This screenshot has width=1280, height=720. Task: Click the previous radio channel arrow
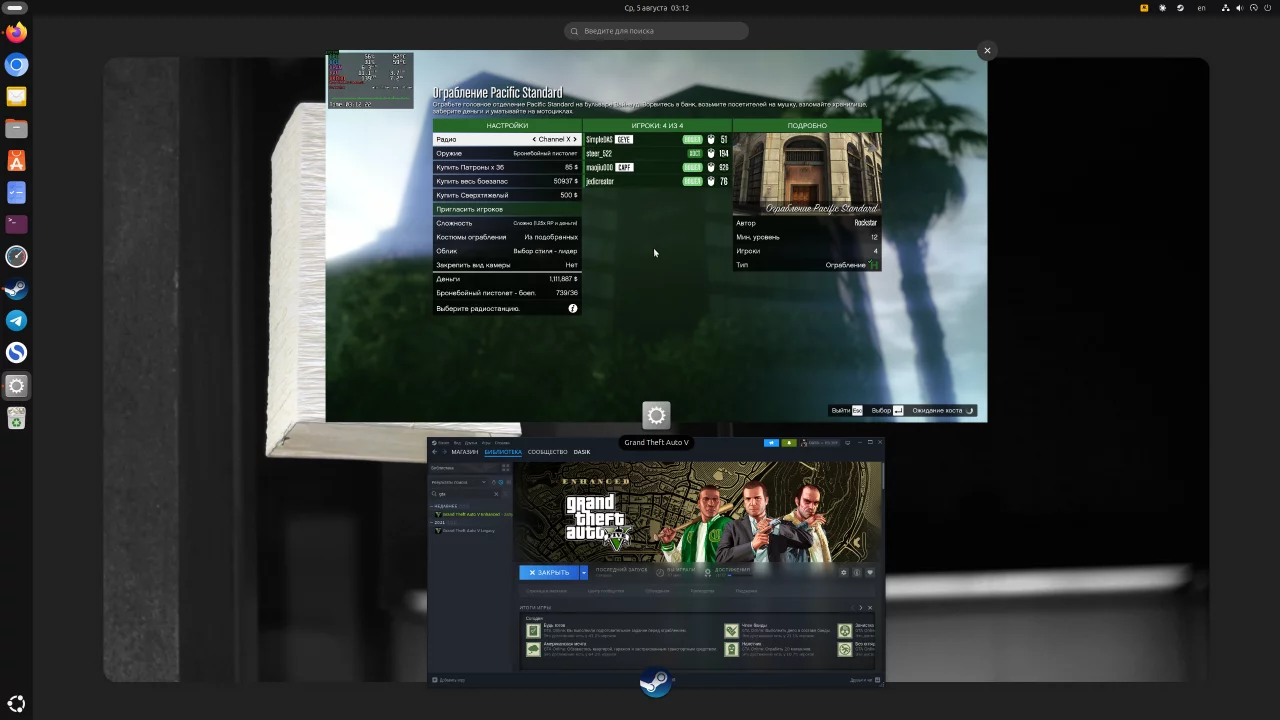click(534, 139)
